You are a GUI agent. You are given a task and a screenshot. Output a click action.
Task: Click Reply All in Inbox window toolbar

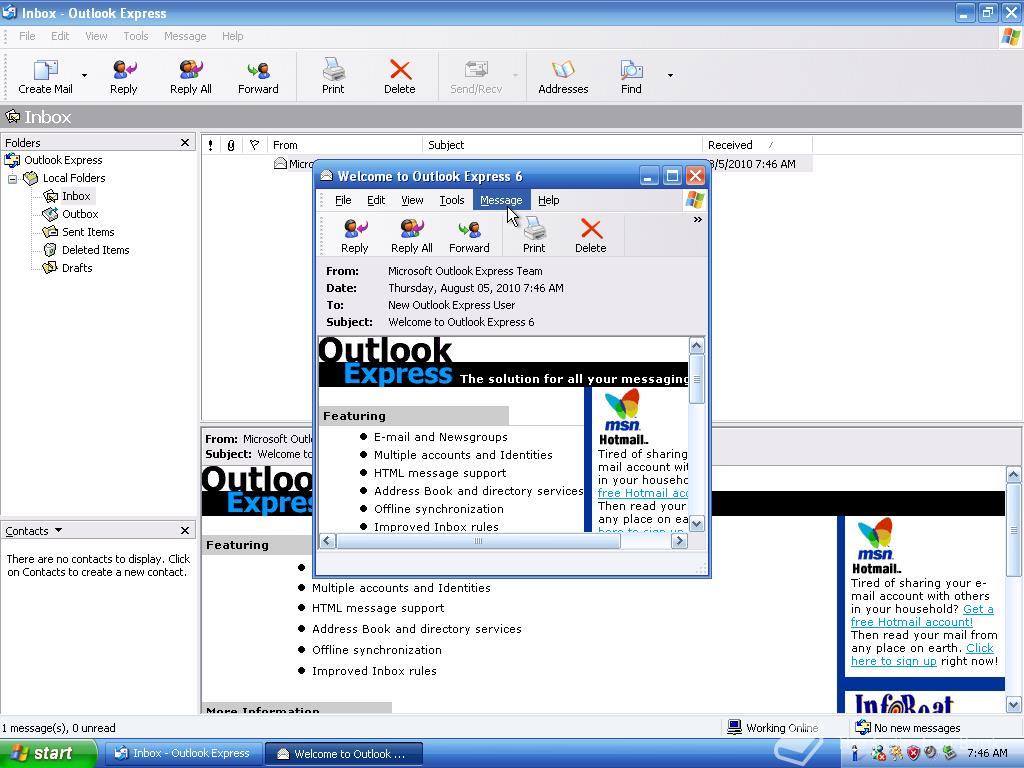click(x=191, y=76)
